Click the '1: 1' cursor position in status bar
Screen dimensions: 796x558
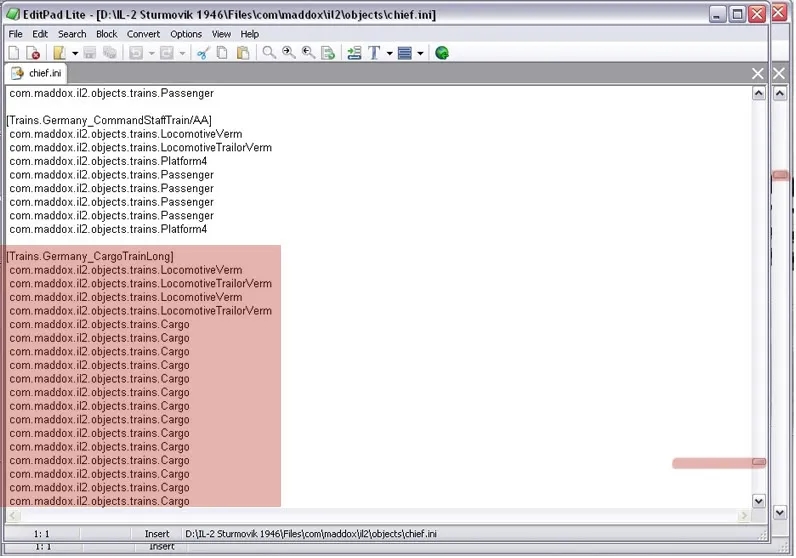(42, 534)
